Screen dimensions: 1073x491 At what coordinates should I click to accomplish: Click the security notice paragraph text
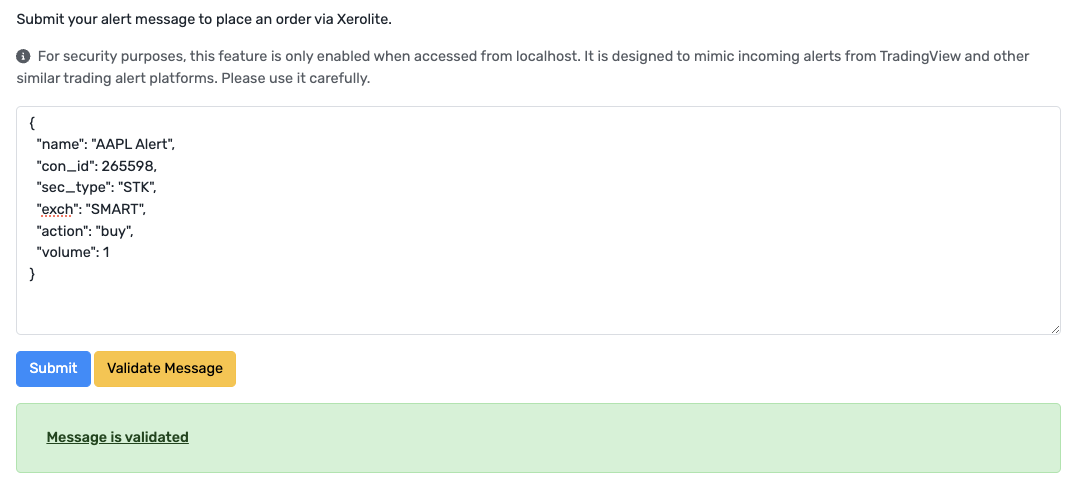pyautogui.click(x=523, y=67)
